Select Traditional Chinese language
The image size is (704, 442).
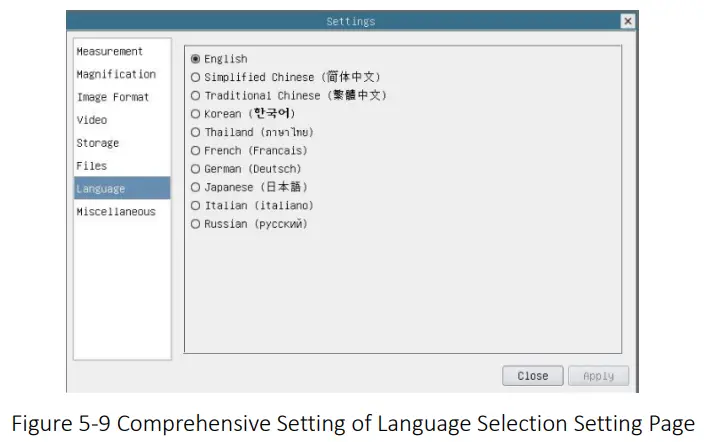[x=196, y=96]
